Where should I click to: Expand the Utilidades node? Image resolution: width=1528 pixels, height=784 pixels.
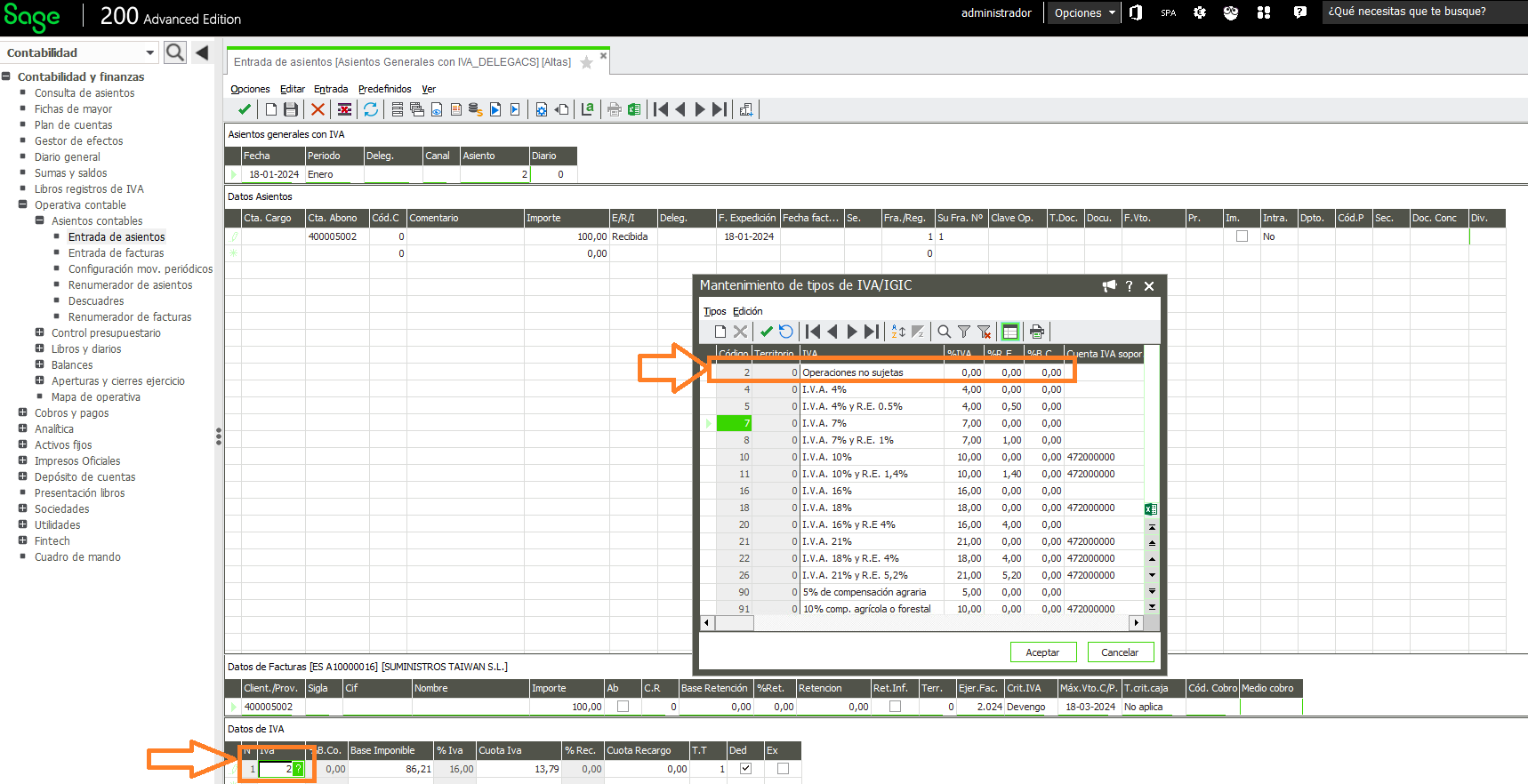[23, 524]
